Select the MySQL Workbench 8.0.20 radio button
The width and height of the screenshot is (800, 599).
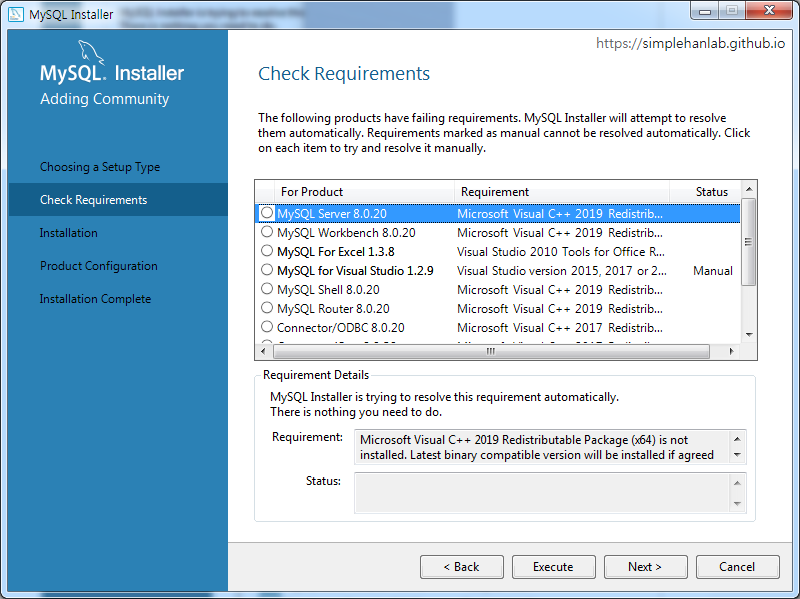[267, 232]
